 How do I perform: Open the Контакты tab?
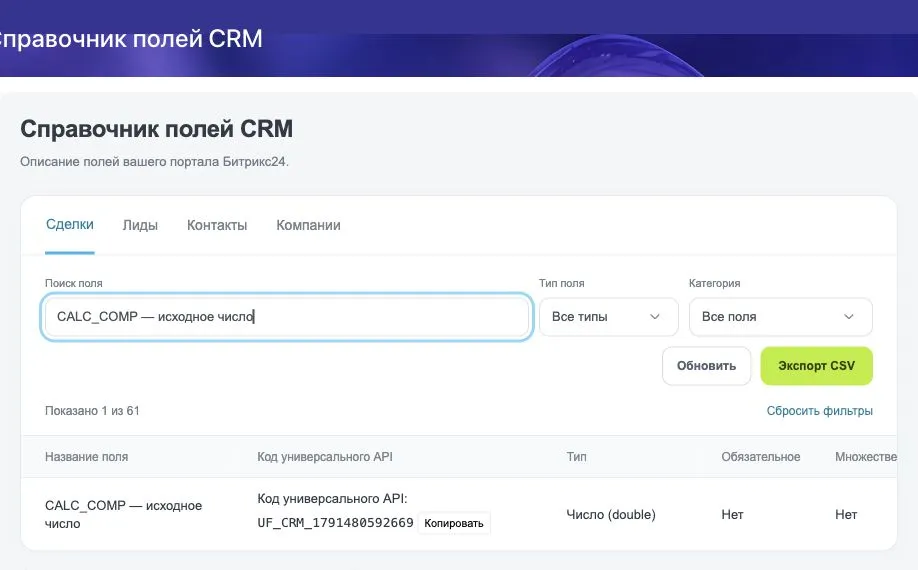pos(217,225)
